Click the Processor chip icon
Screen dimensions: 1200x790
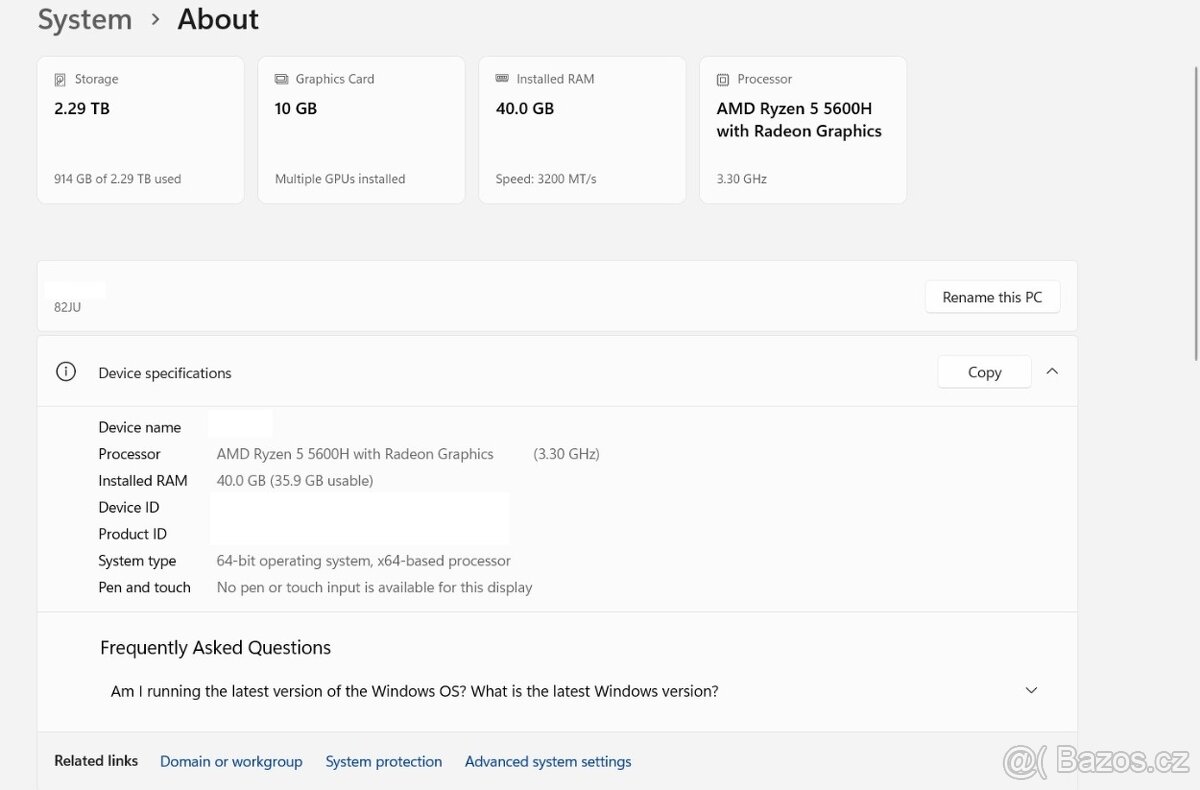723,79
